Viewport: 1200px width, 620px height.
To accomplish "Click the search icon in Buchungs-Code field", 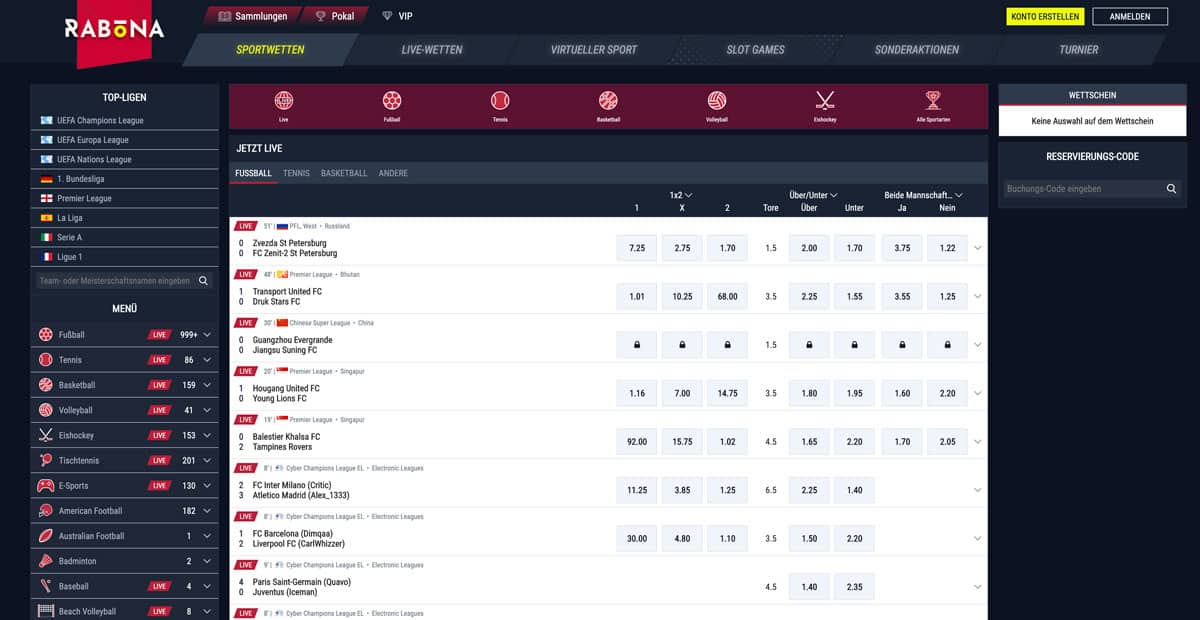I will (x=1171, y=188).
